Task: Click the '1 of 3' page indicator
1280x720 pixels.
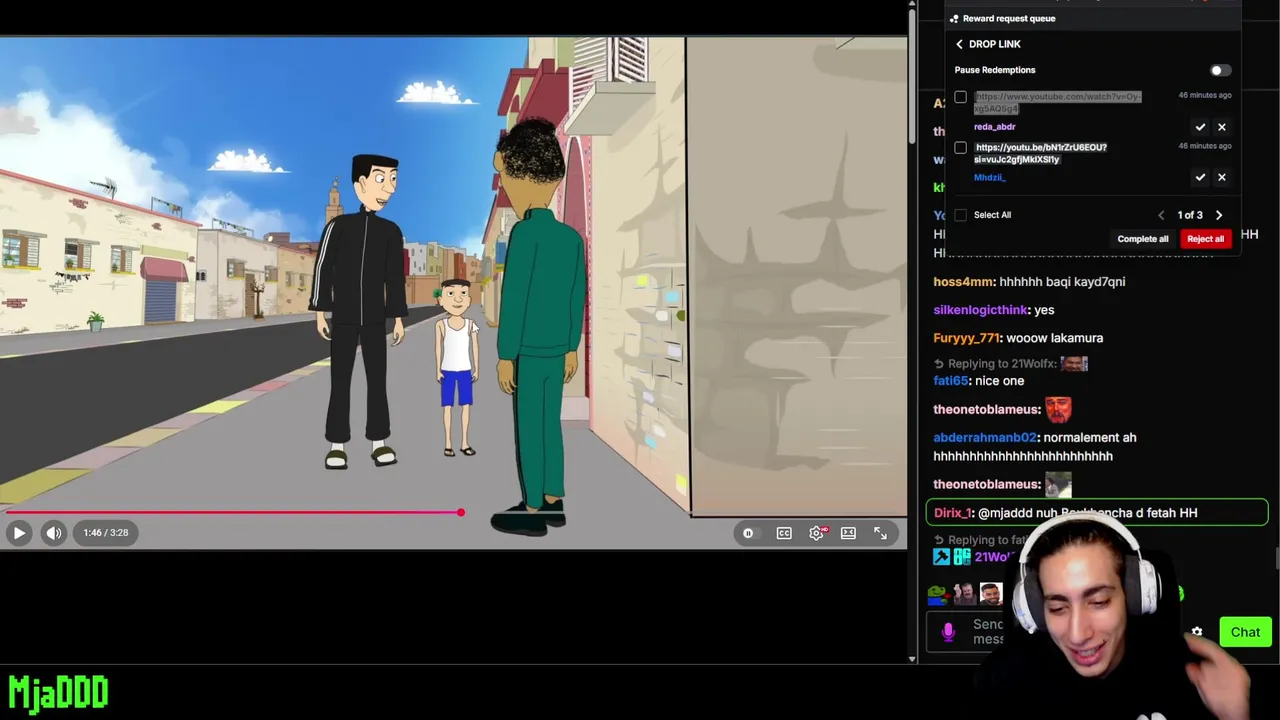Action: pyautogui.click(x=1190, y=215)
